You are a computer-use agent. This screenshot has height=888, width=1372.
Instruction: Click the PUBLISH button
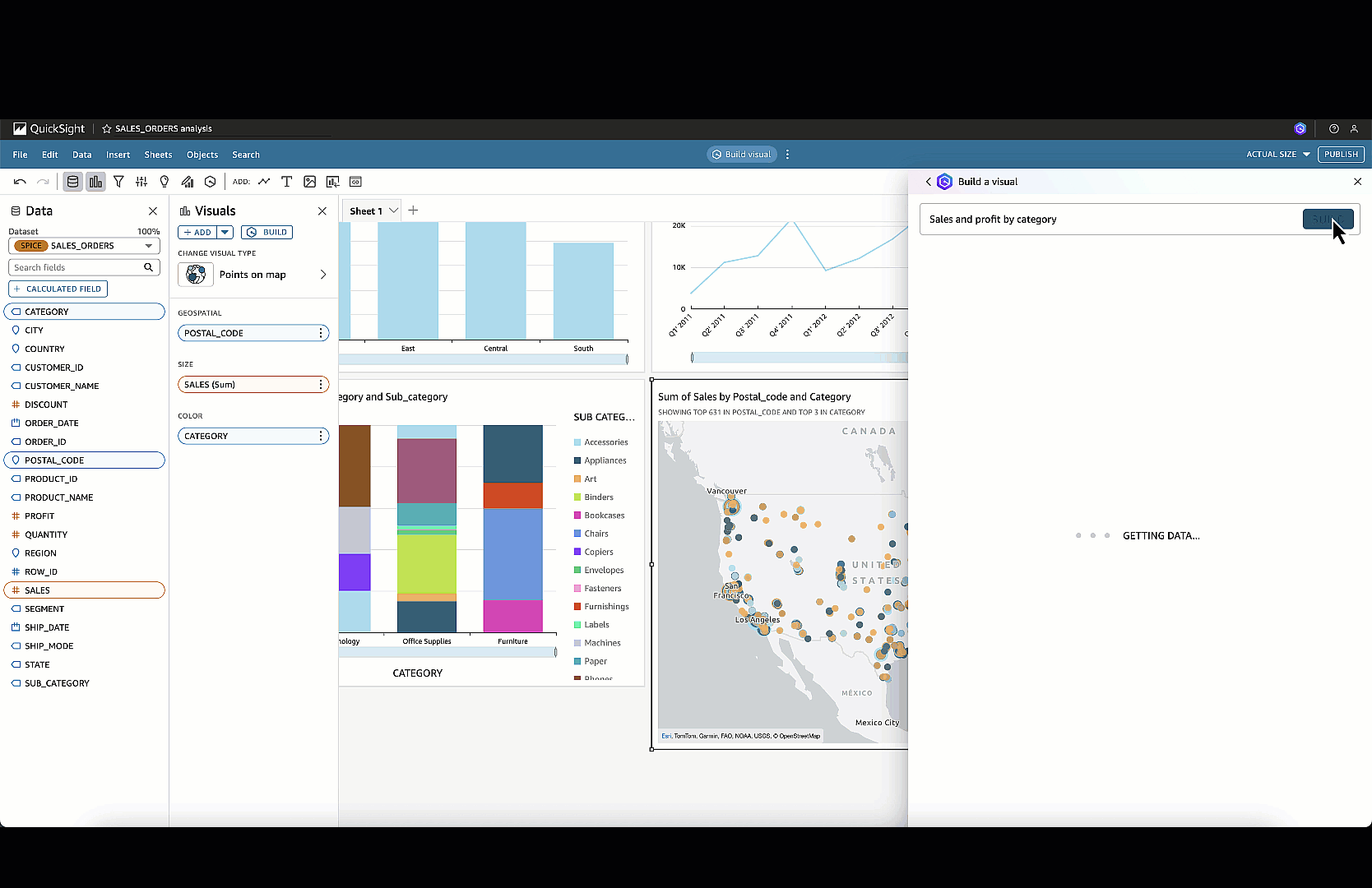click(x=1341, y=155)
